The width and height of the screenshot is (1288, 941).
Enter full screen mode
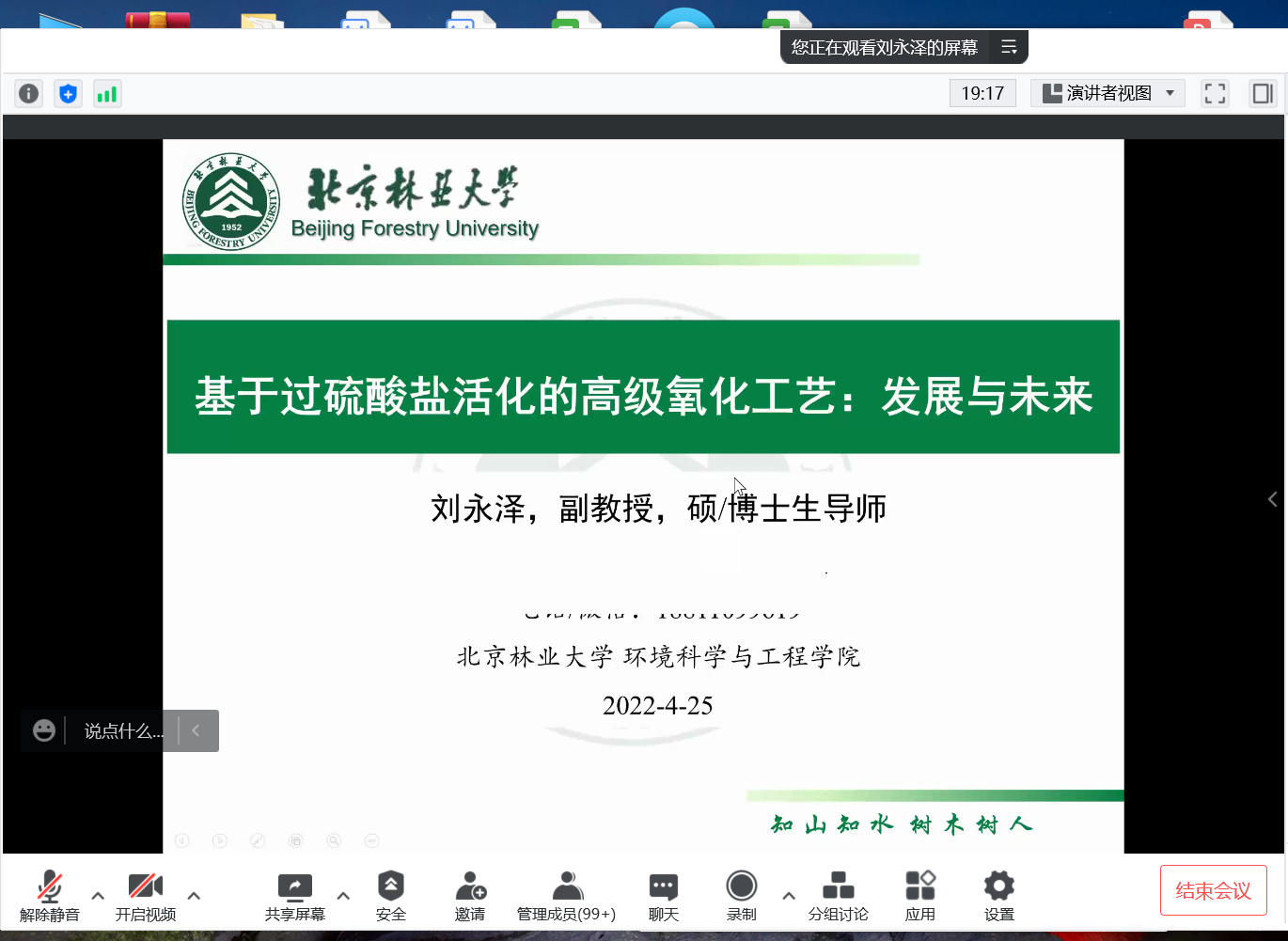[1215, 93]
